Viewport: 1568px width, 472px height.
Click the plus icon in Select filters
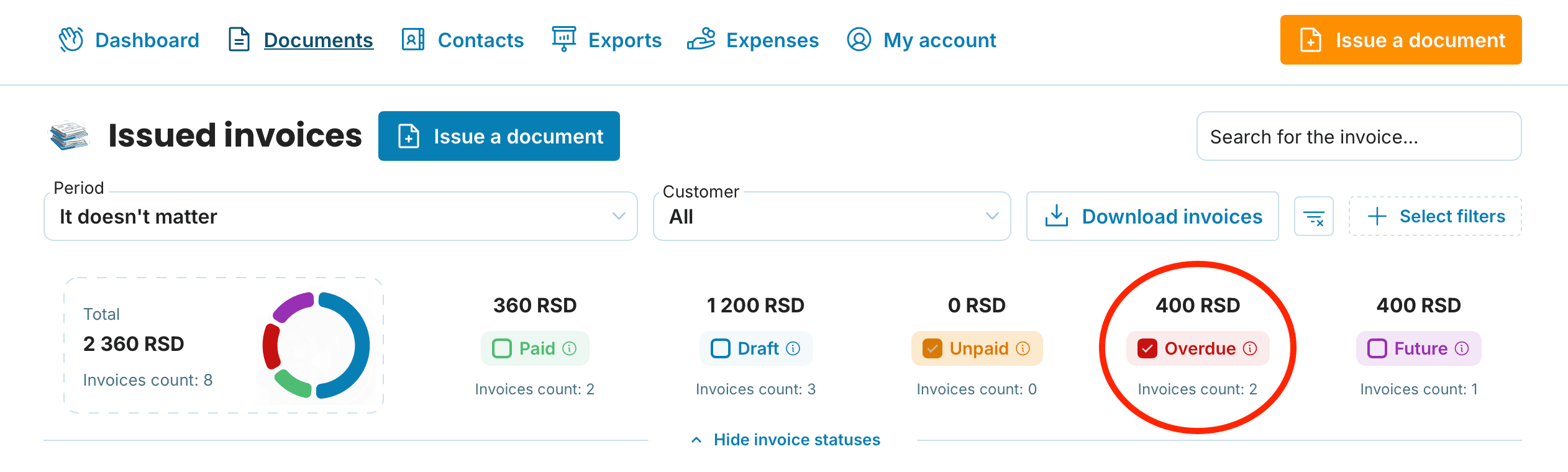[1377, 216]
